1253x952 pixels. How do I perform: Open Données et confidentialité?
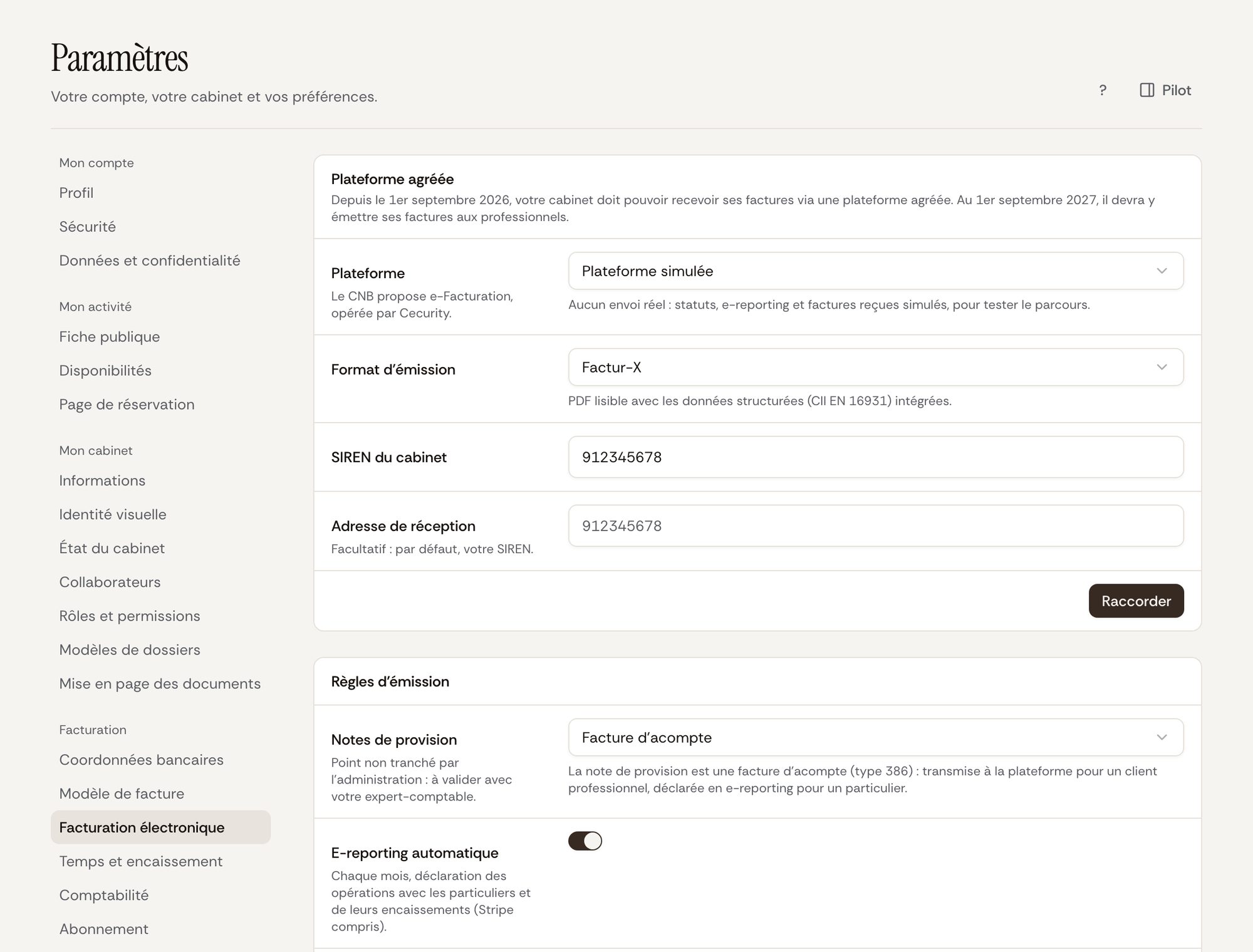[160, 261]
